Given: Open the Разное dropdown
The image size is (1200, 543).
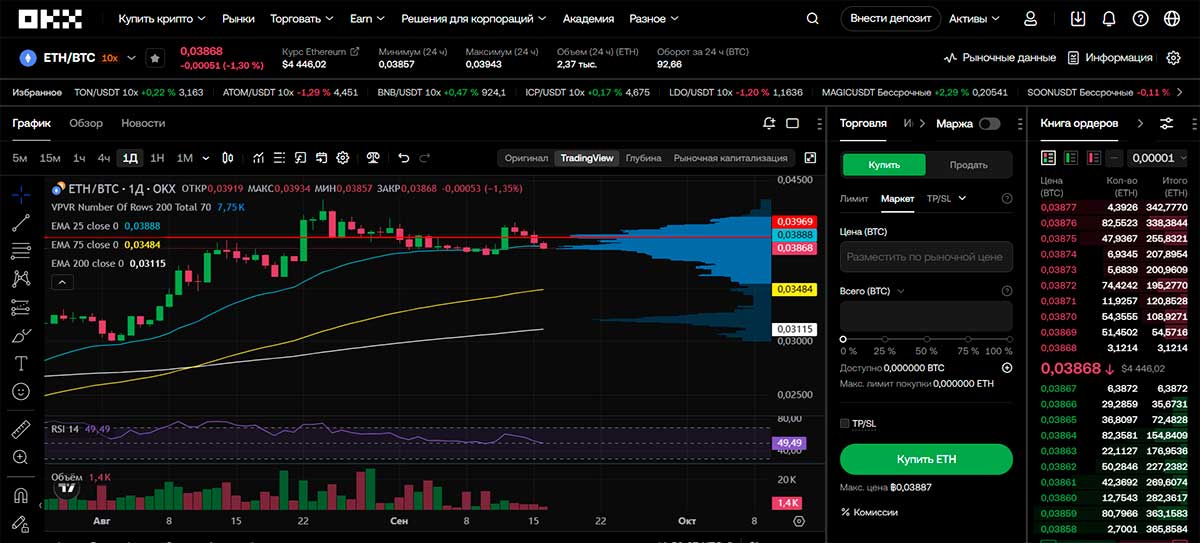Looking at the screenshot, I should click(654, 19).
